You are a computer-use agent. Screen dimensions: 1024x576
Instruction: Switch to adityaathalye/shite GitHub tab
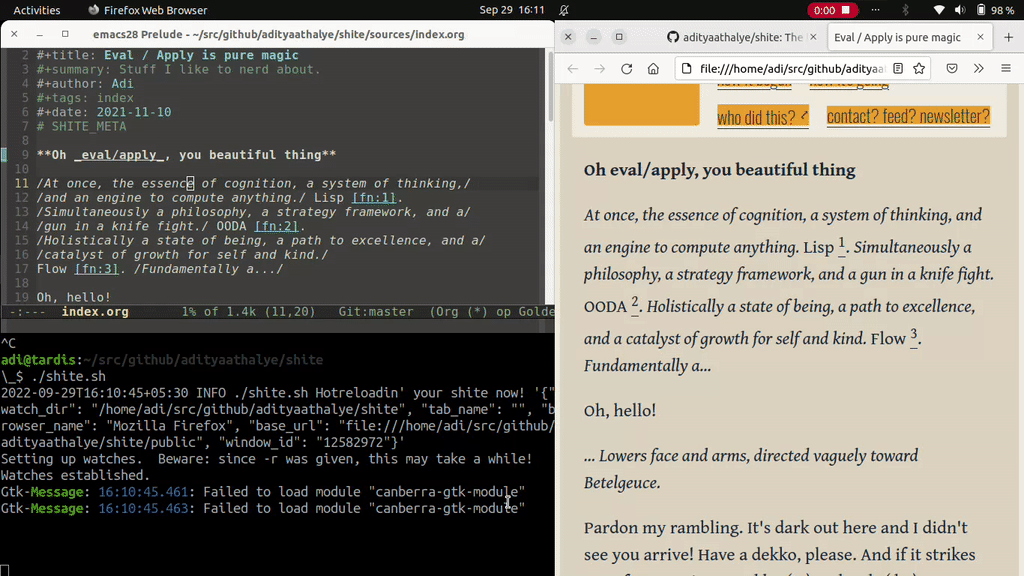tap(743, 37)
